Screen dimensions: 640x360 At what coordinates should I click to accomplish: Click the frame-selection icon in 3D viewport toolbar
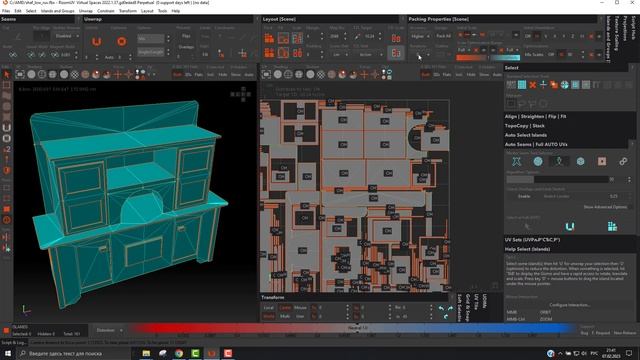tap(20, 74)
